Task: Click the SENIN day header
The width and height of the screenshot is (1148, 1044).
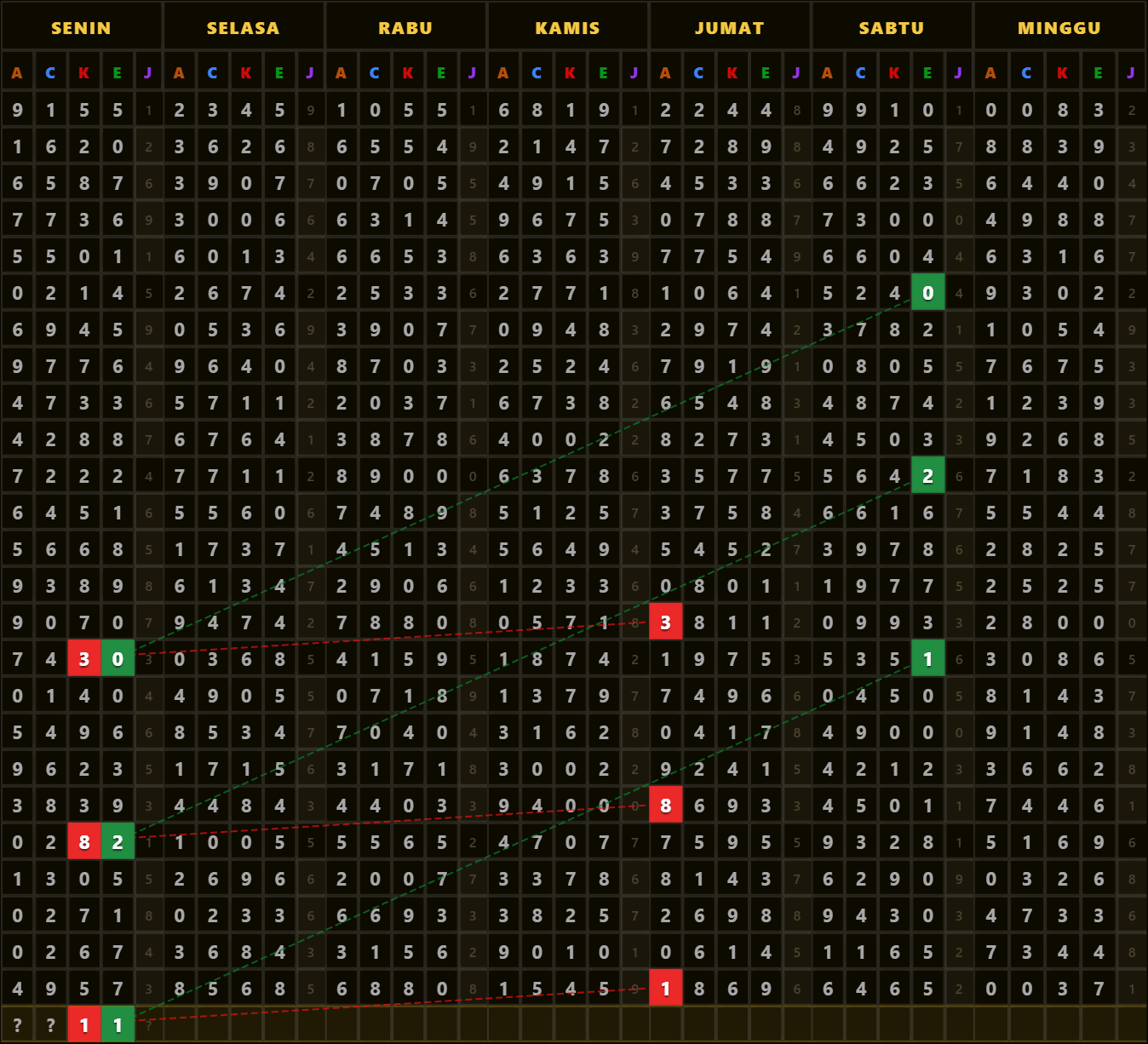Action: (x=81, y=27)
